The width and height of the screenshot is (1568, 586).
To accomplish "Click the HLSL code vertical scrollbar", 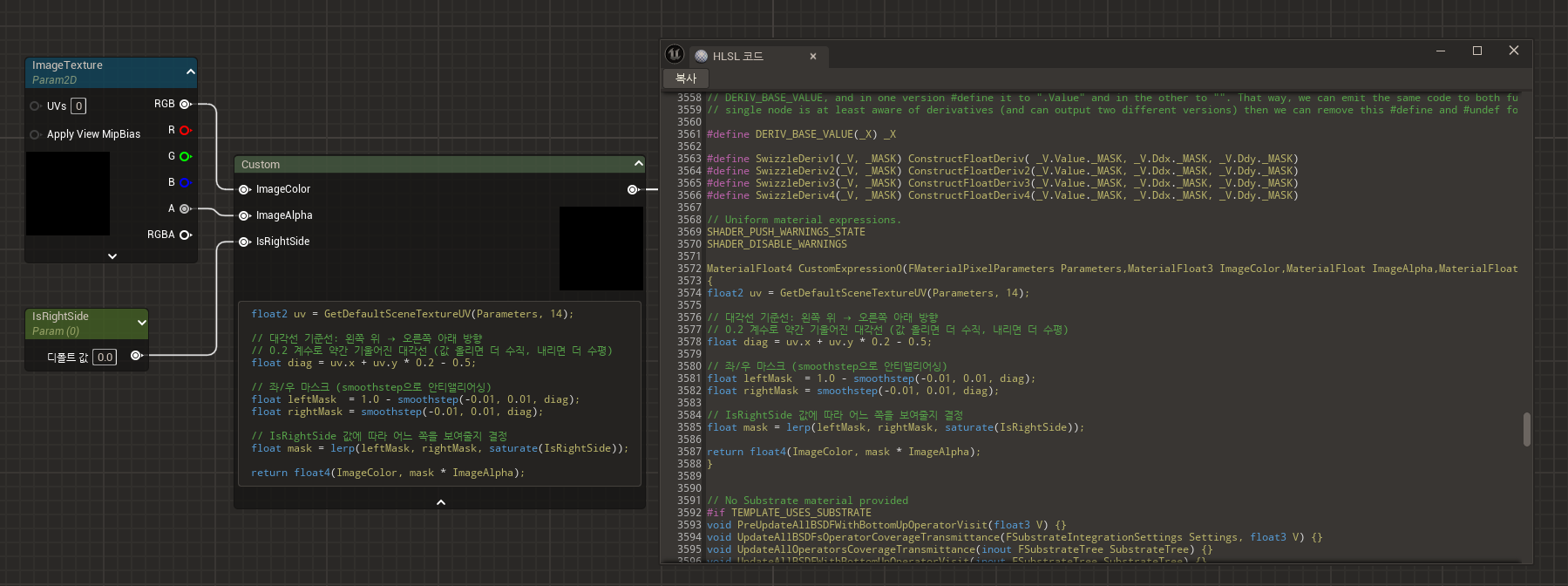I will pos(1526,429).
